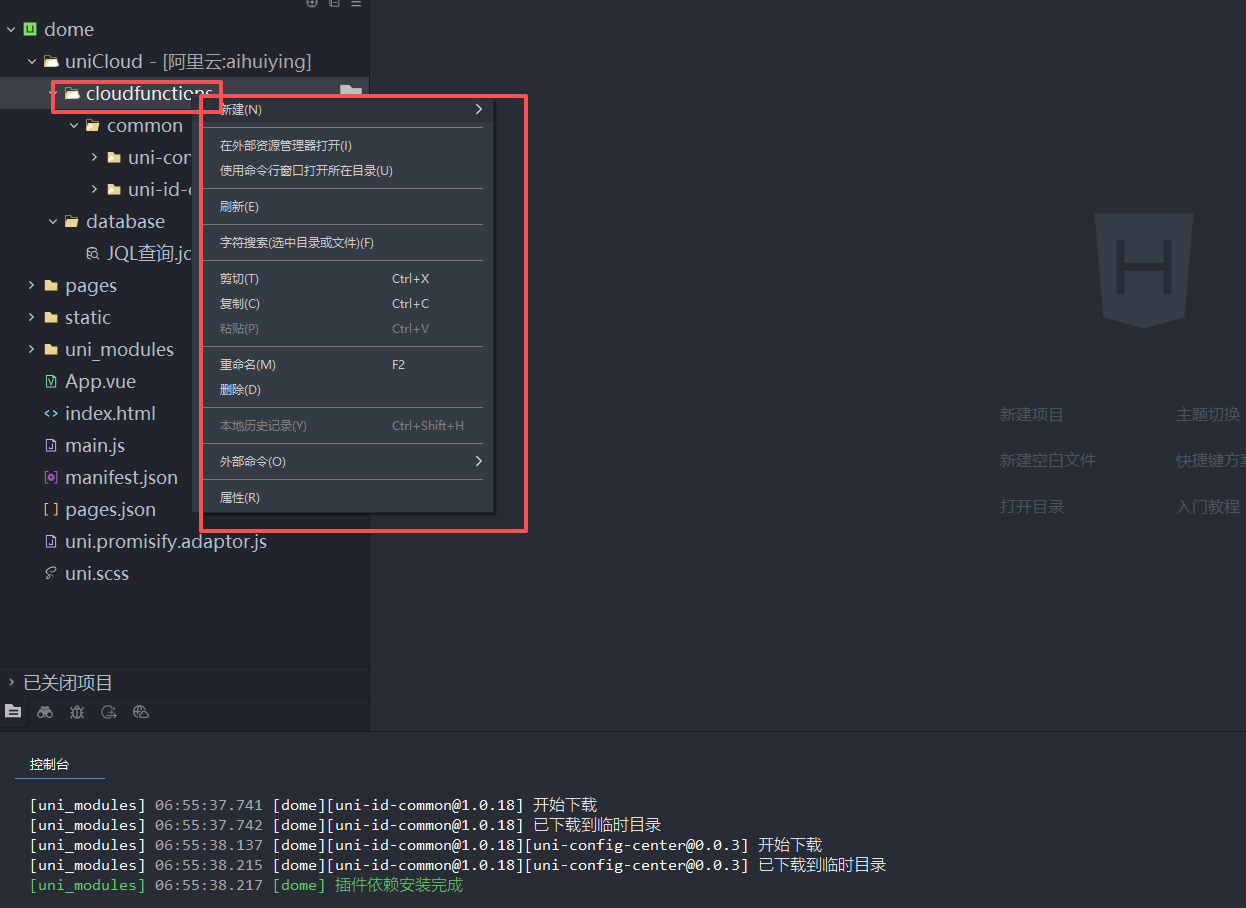Viewport: 1246px width, 908px height.
Task: Click the App.vue file icon
Action: (x=51, y=381)
